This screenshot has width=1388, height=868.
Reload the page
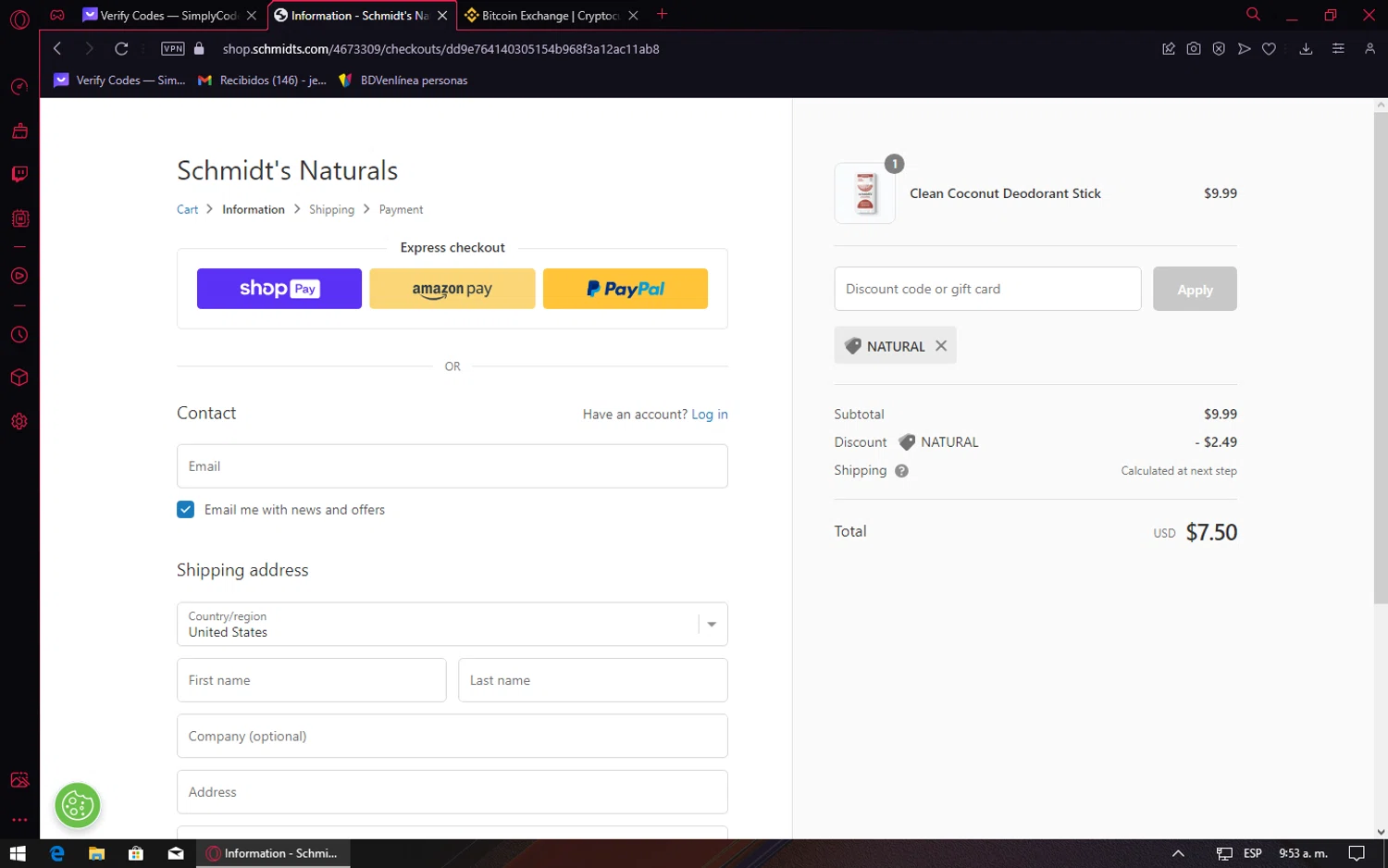click(121, 49)
